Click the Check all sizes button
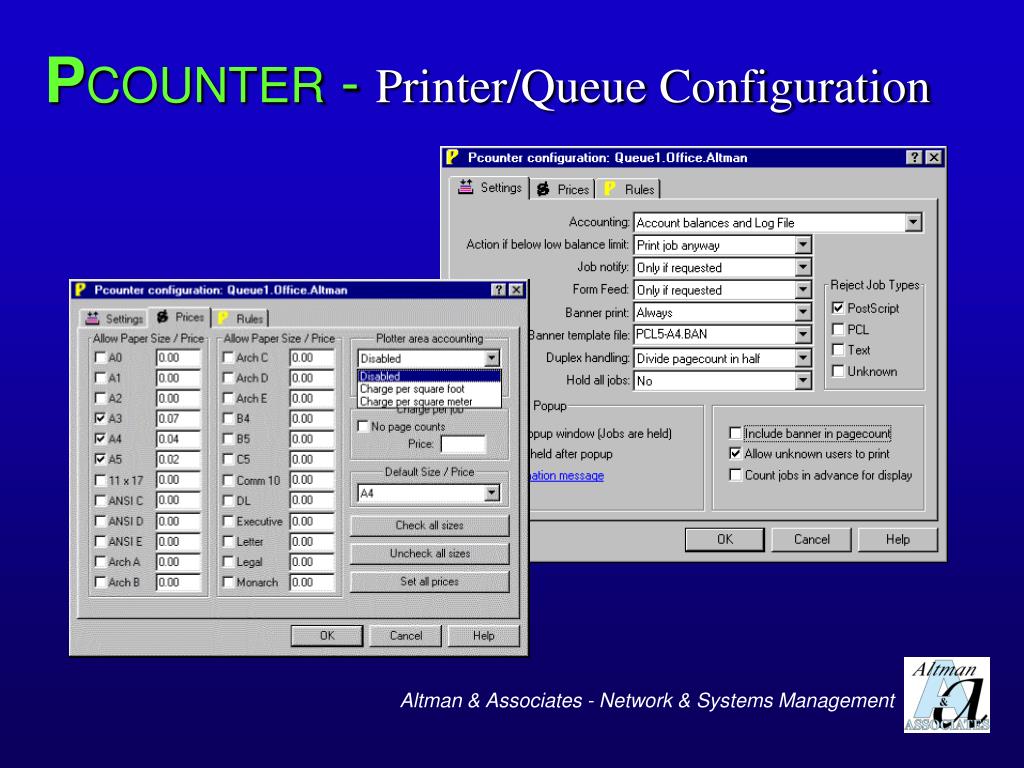1024x768 pixels. pos(429,525)
